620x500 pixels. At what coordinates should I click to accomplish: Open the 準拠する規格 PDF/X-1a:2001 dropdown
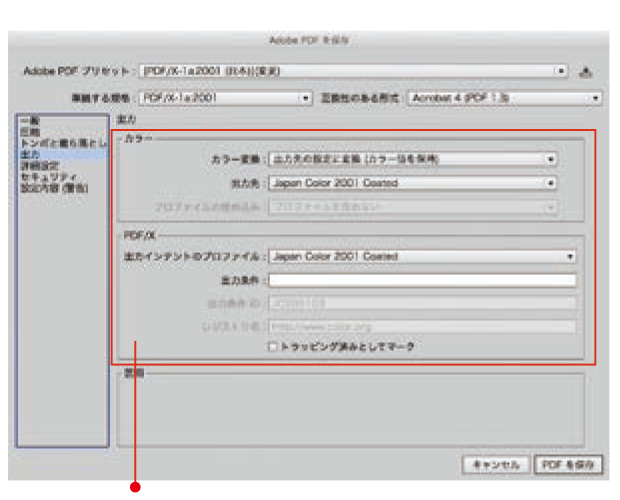click(x=225, y=98)
